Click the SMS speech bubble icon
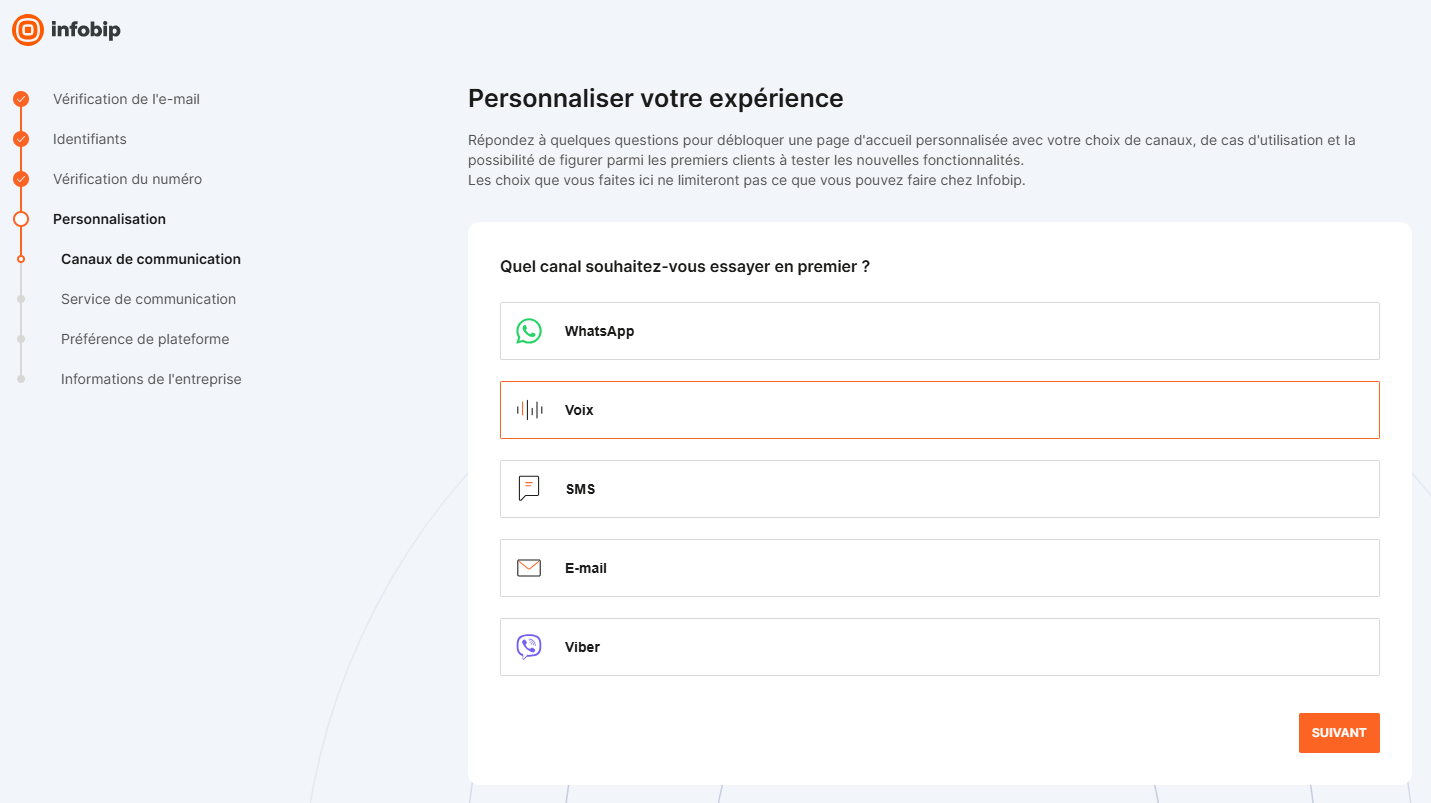1431x803 pixels. click(x=529, y=489)
